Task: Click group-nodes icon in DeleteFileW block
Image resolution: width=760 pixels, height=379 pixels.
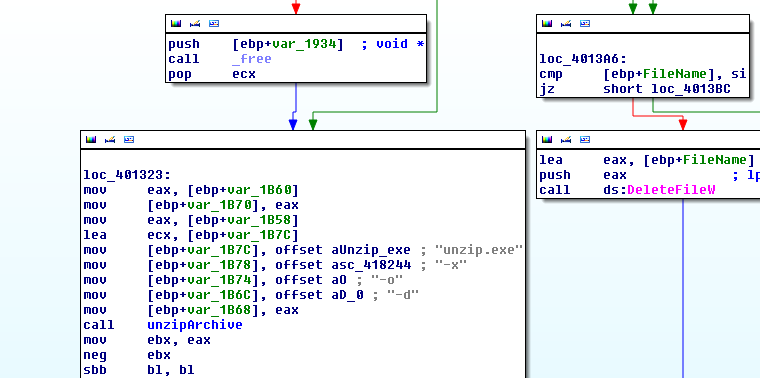Action: pyautogui.click(x=585, y=140)
